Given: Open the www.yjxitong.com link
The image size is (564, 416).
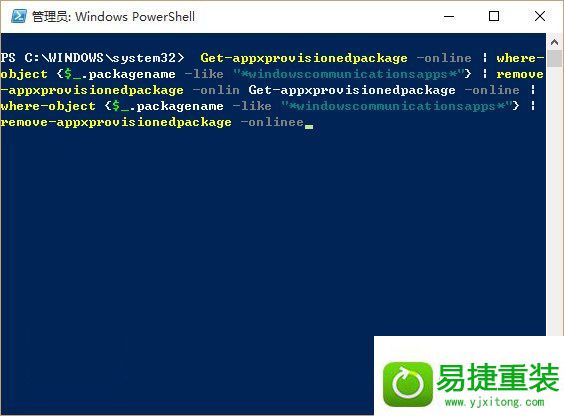Looking at the screenshot, I should click(495, 402).
